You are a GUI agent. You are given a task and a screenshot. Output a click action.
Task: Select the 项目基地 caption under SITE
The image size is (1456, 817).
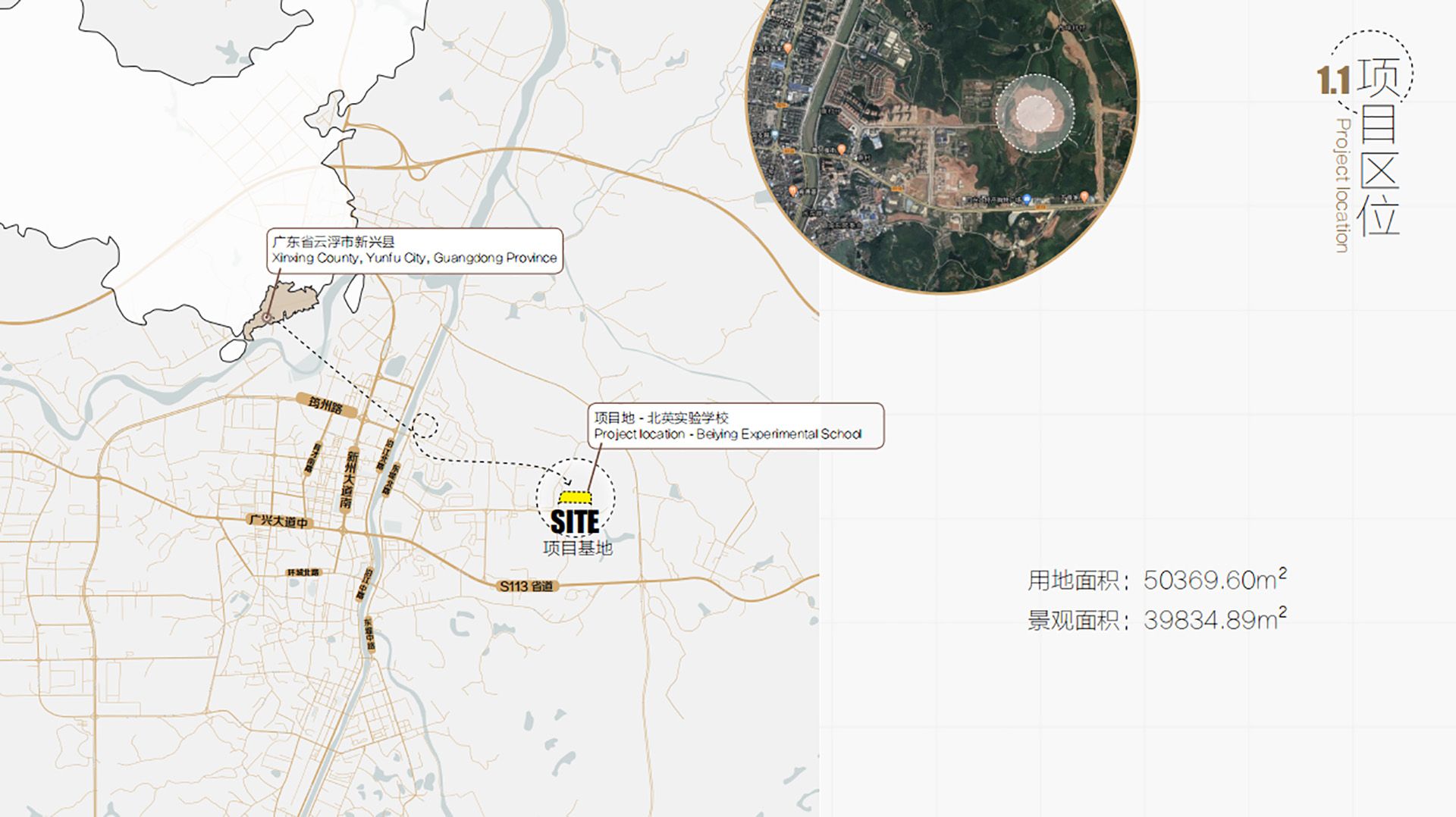pos(577,549)
